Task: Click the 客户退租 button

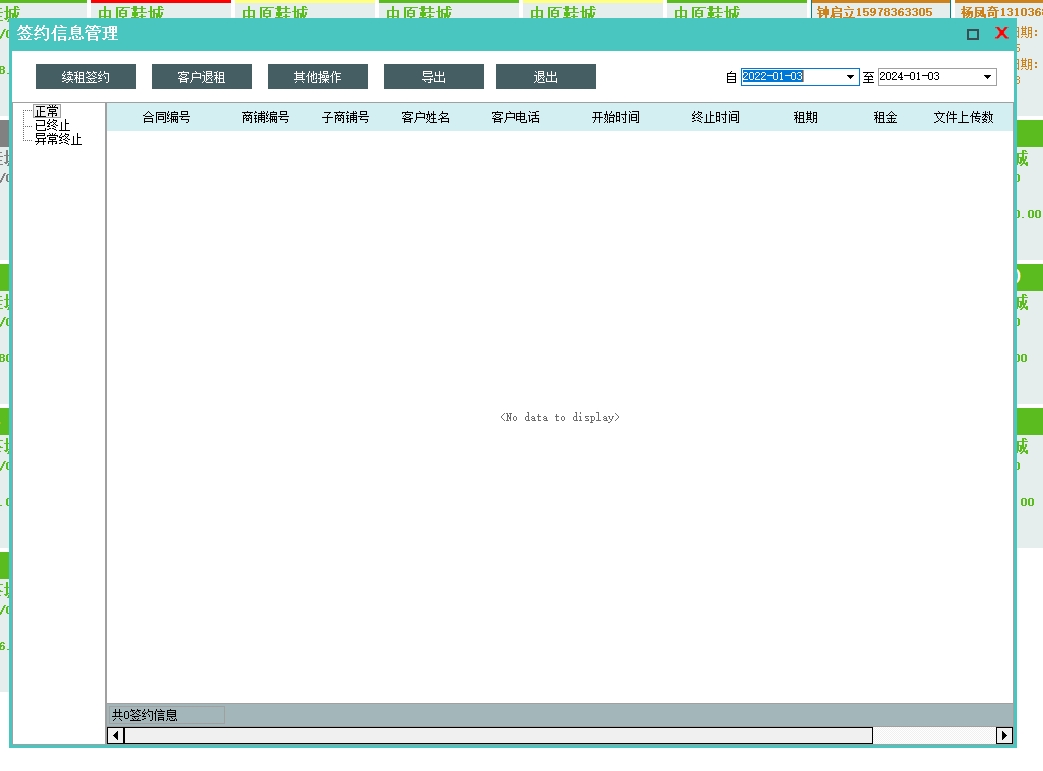Action: click(201, 77)
